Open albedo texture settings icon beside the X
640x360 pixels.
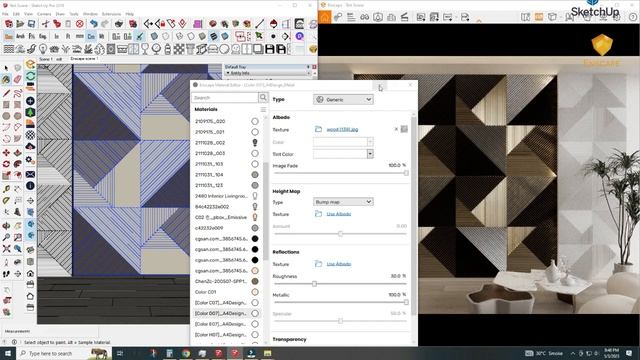click(404, 129)
